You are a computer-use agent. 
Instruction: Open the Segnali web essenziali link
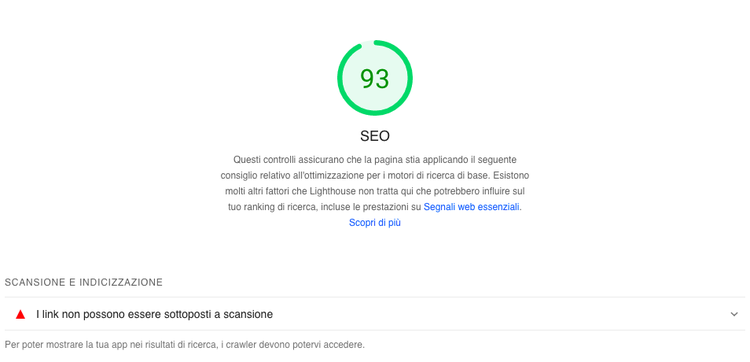[x=471, y=207]
